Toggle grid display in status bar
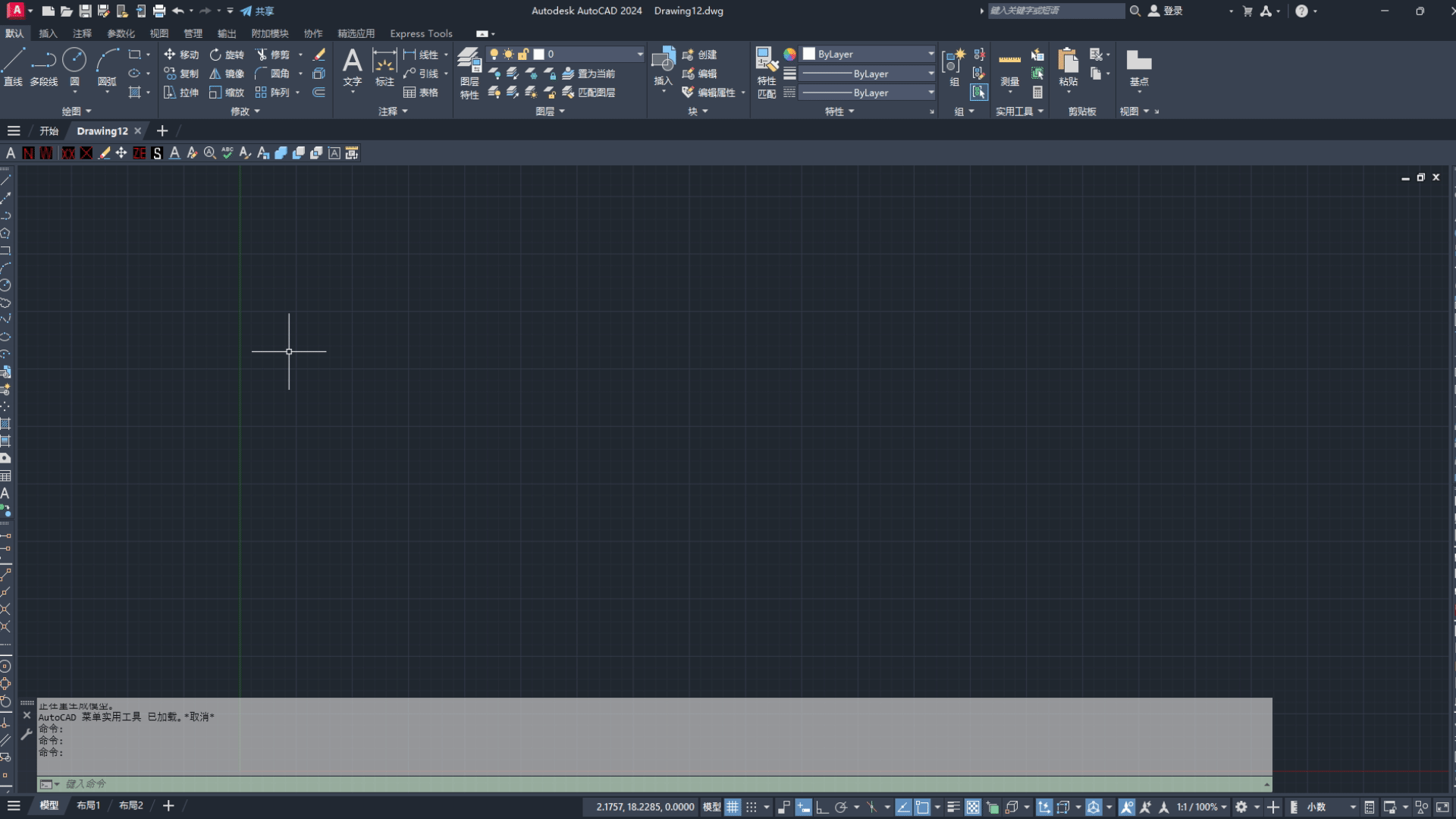 [733, 807]
